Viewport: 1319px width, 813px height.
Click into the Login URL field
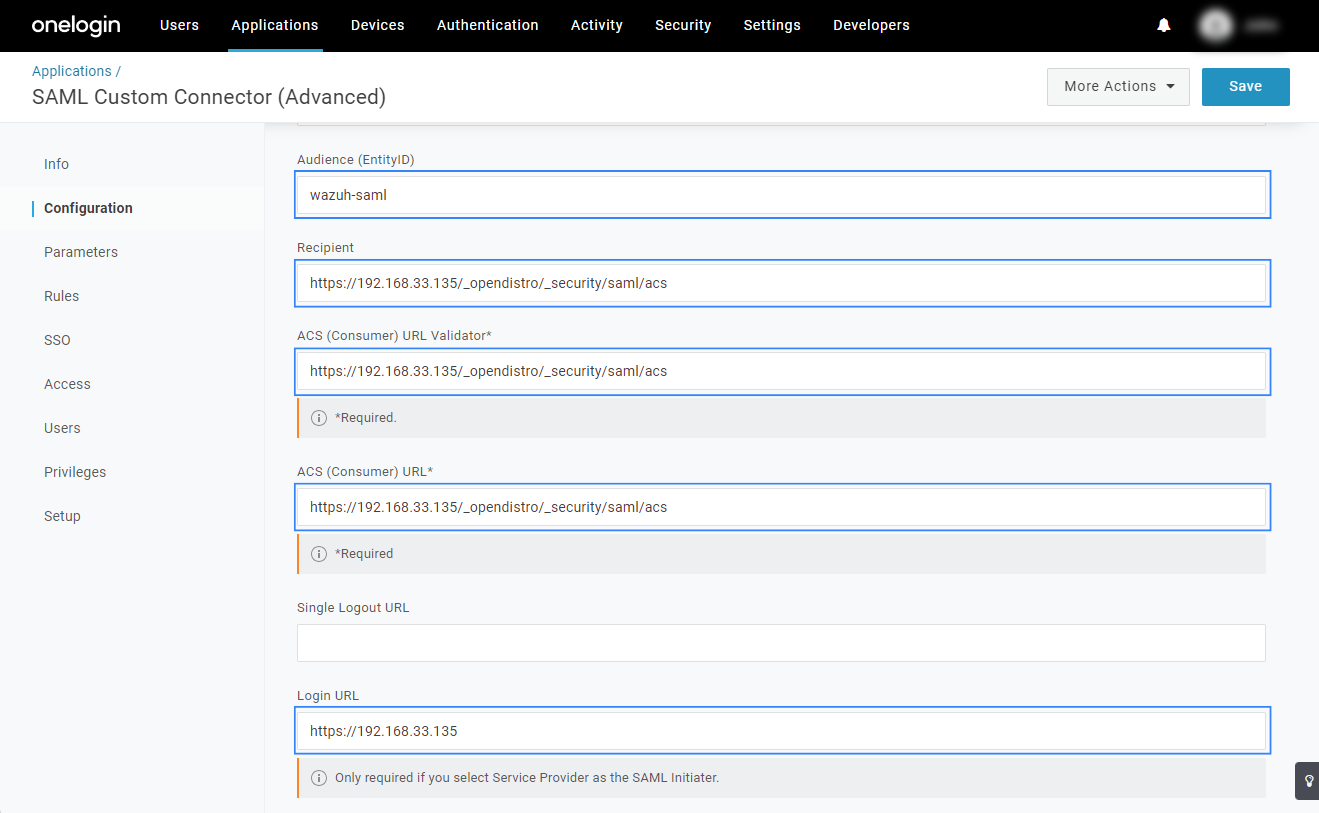coord(781,731)
